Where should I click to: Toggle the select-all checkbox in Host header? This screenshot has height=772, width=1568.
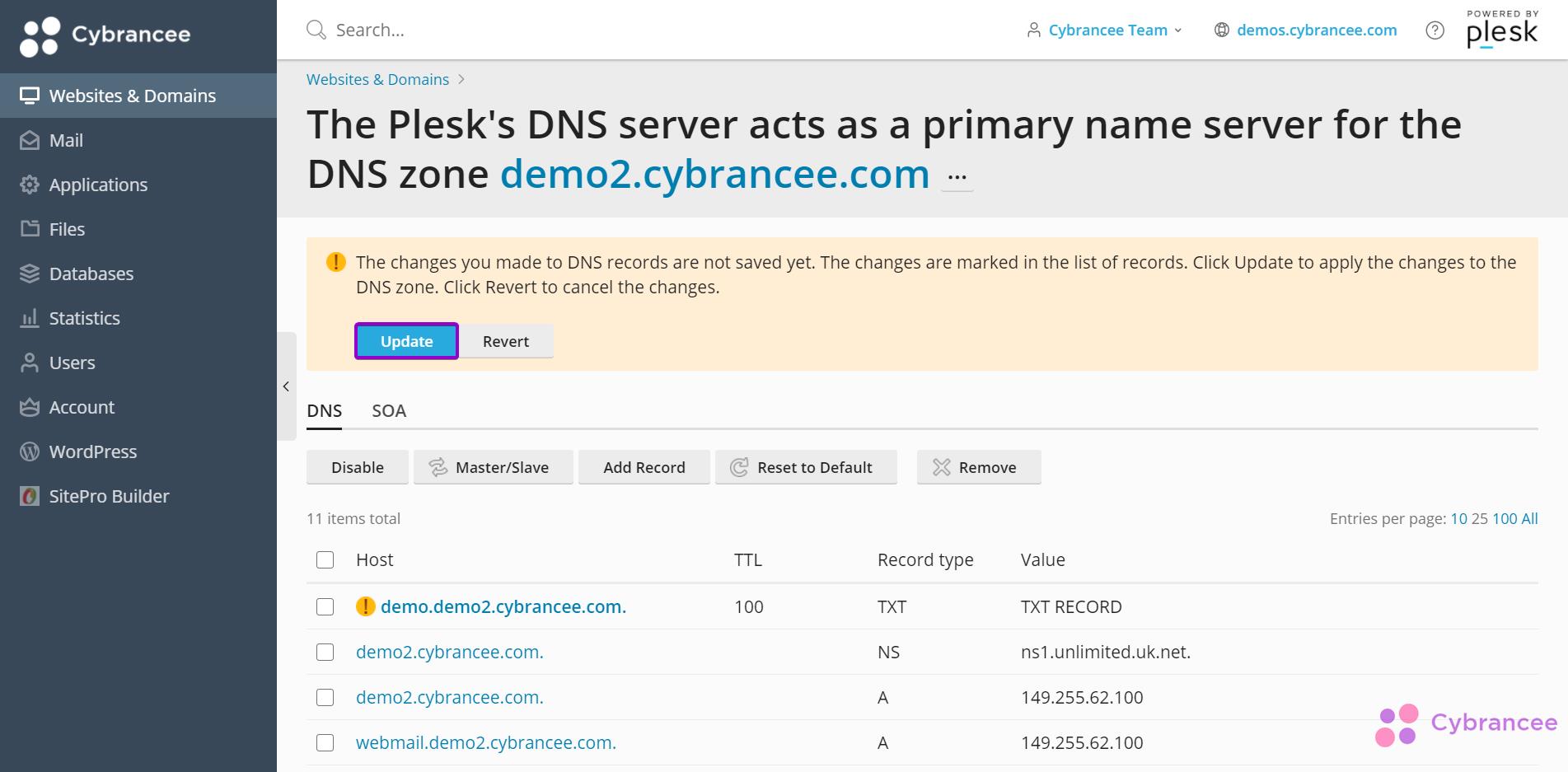(325, 559)
